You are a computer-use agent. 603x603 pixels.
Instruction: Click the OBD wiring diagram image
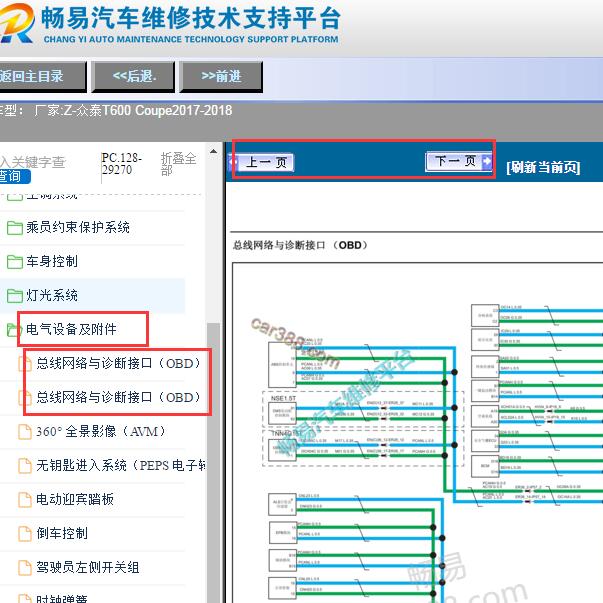[x=417, y=433]
